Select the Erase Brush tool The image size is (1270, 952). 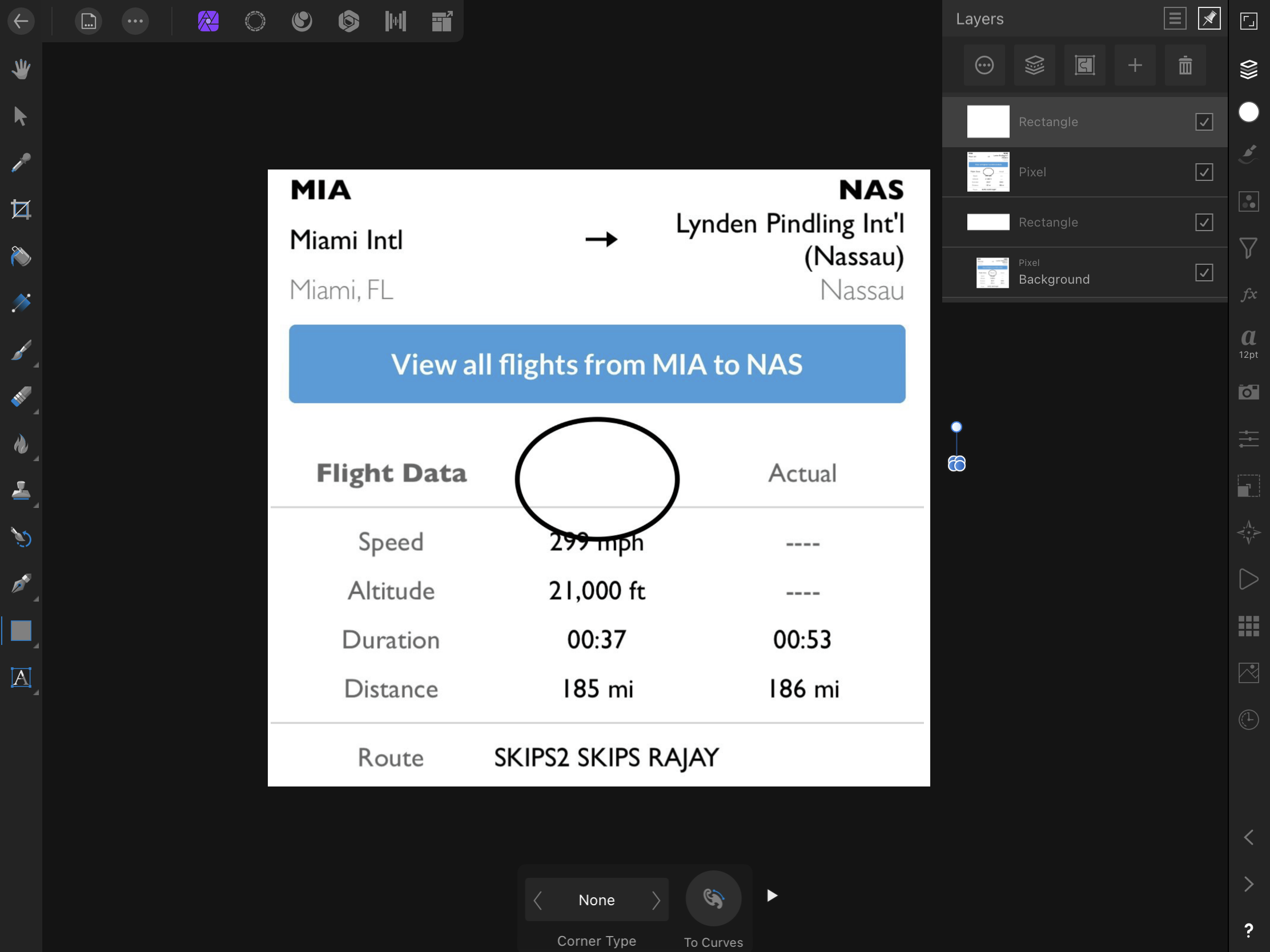click(21, 397)
